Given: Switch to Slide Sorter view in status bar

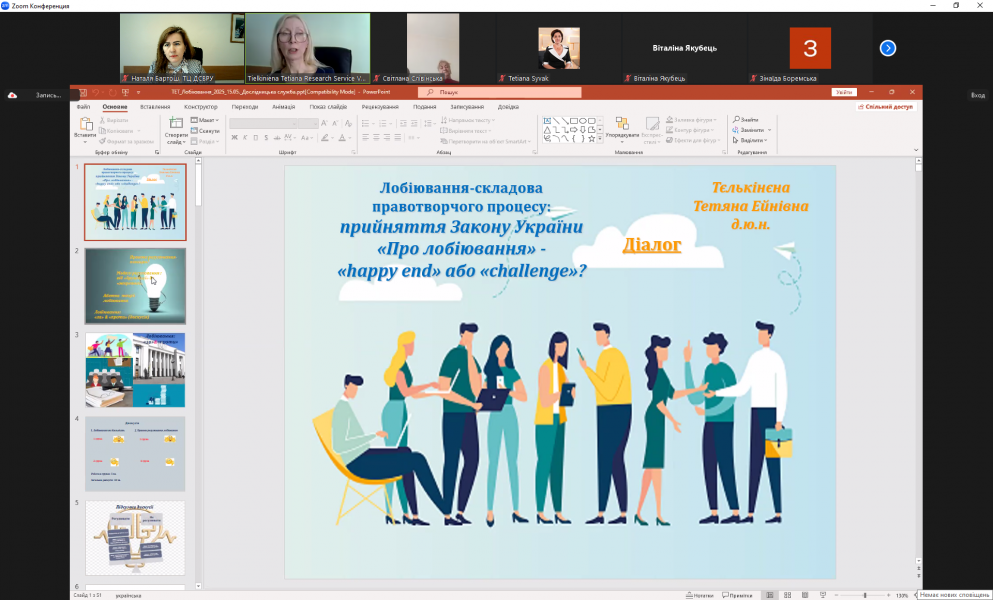Looking at the screenshot, I should click(787, 595).
